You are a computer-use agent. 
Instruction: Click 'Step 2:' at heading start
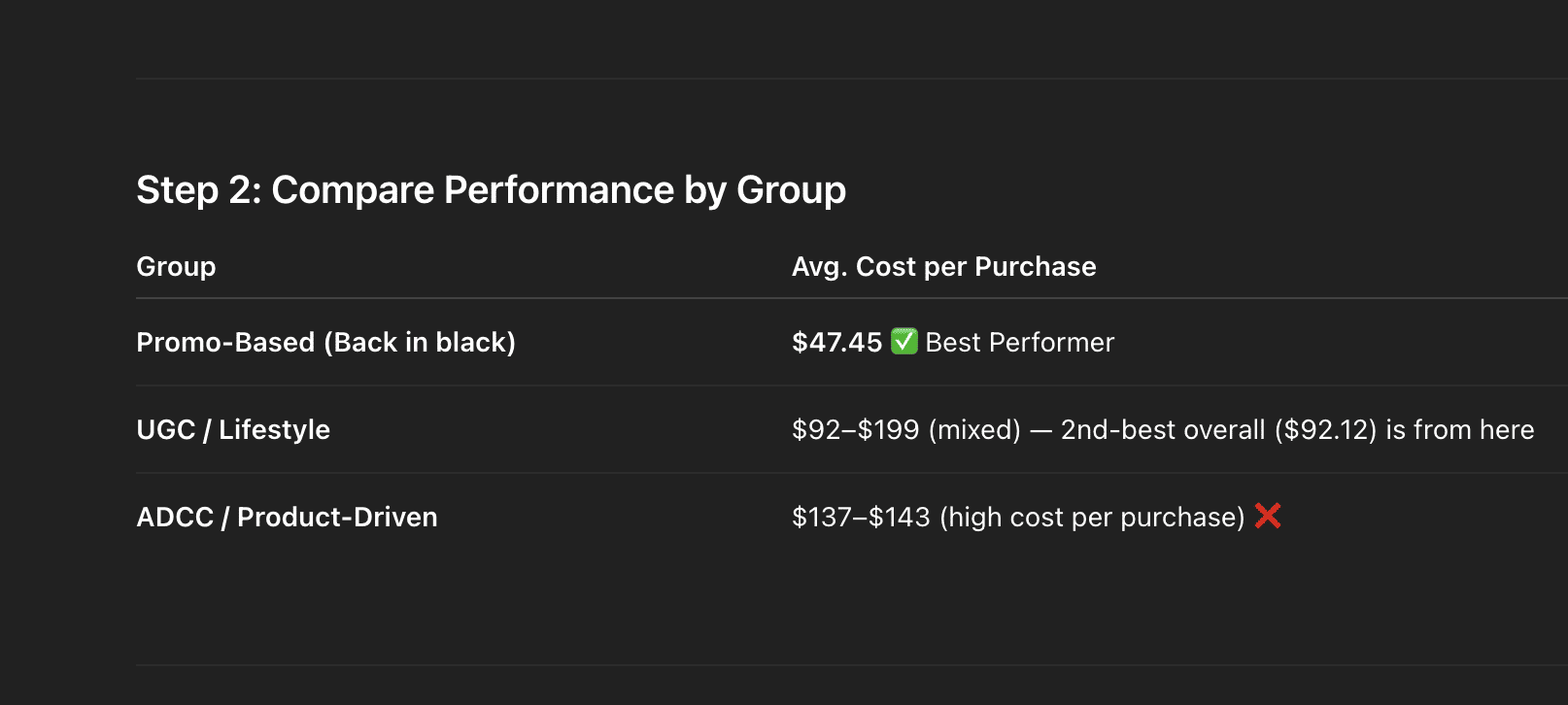(x=199, y=190)
